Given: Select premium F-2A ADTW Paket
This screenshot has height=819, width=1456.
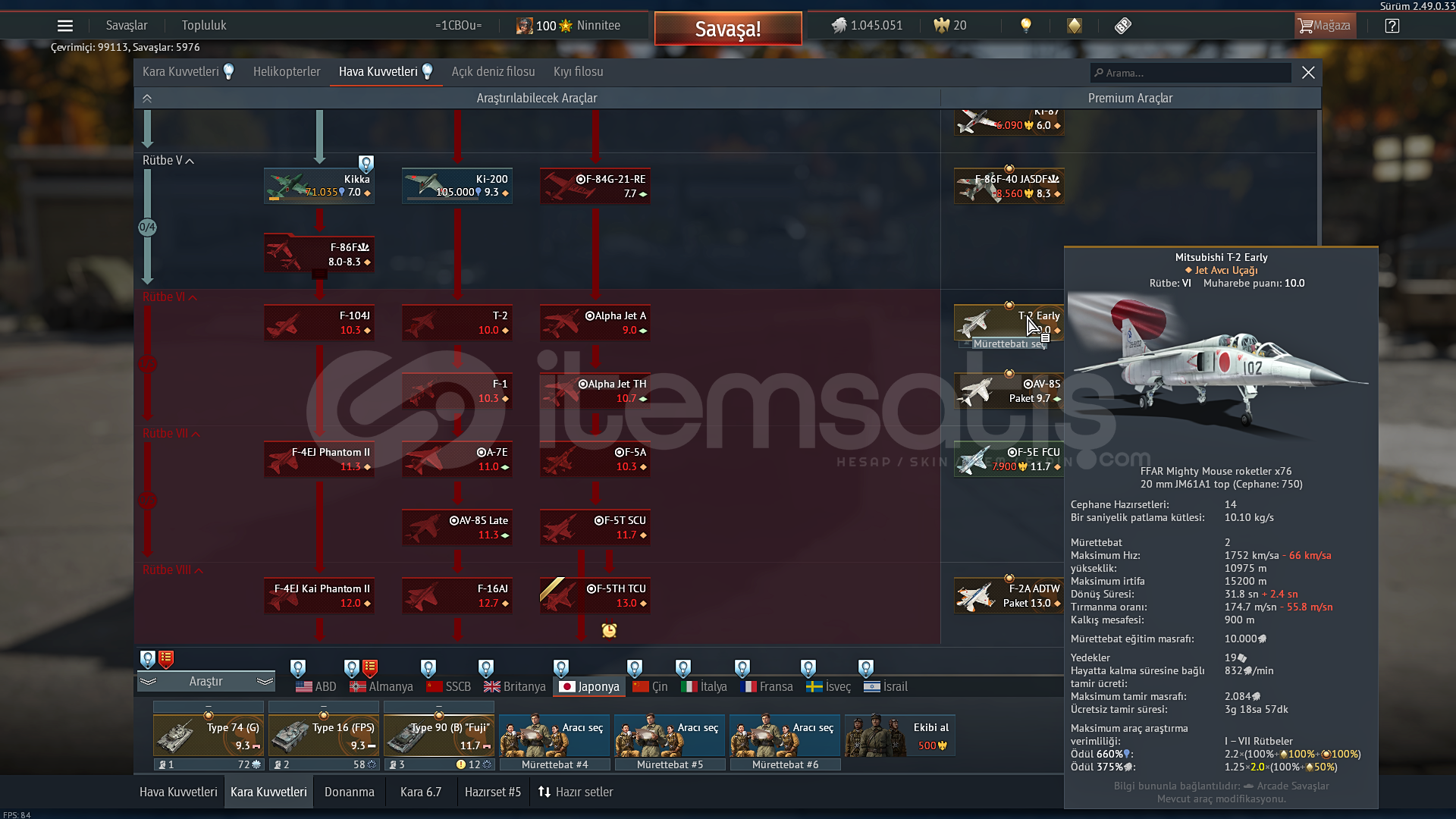Looking at the screenshot, I should click(x=1009, y=595).
